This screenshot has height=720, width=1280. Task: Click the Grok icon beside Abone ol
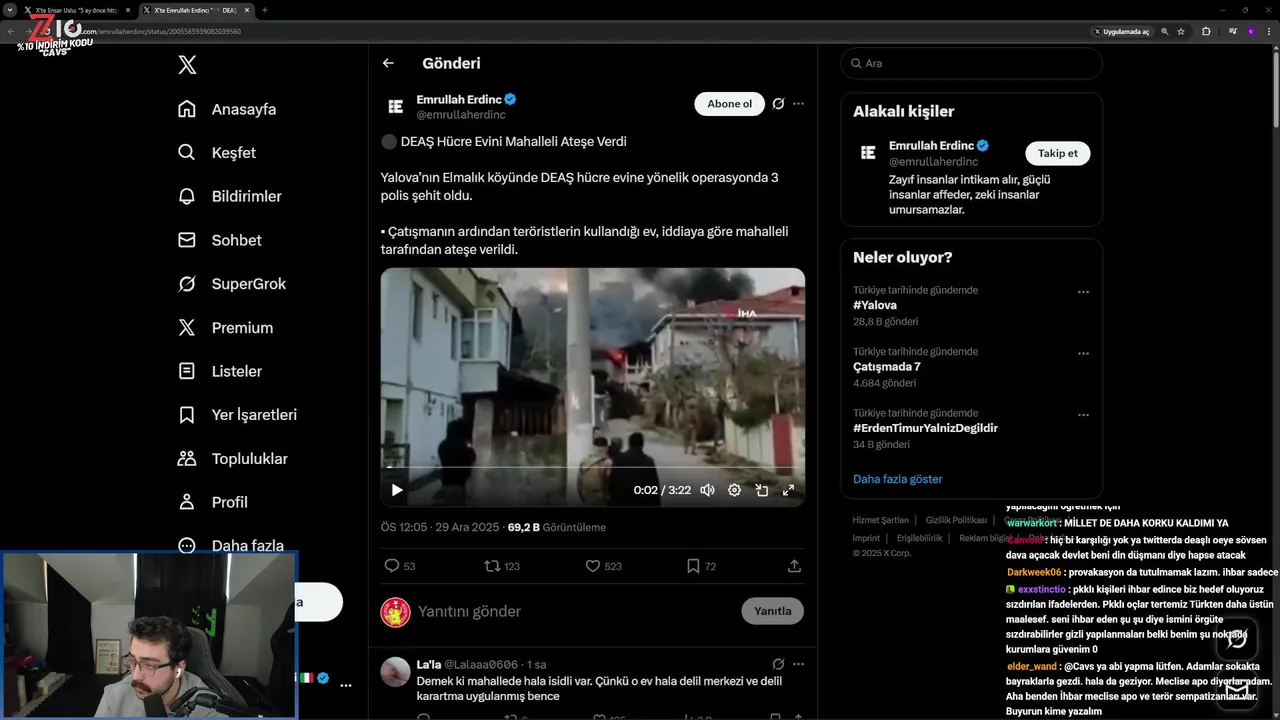pos(778,104)
